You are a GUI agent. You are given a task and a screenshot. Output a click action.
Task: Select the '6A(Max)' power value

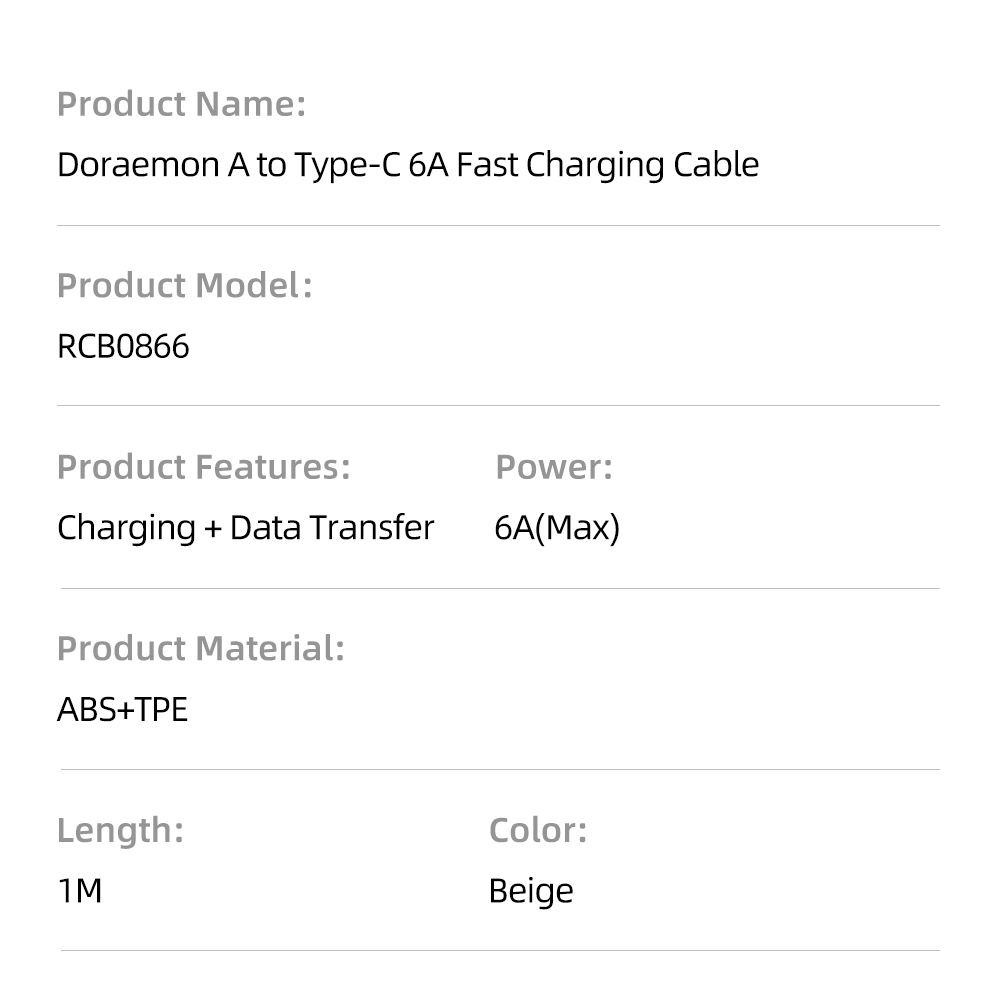pyautogui.click(x=557, y=528)
